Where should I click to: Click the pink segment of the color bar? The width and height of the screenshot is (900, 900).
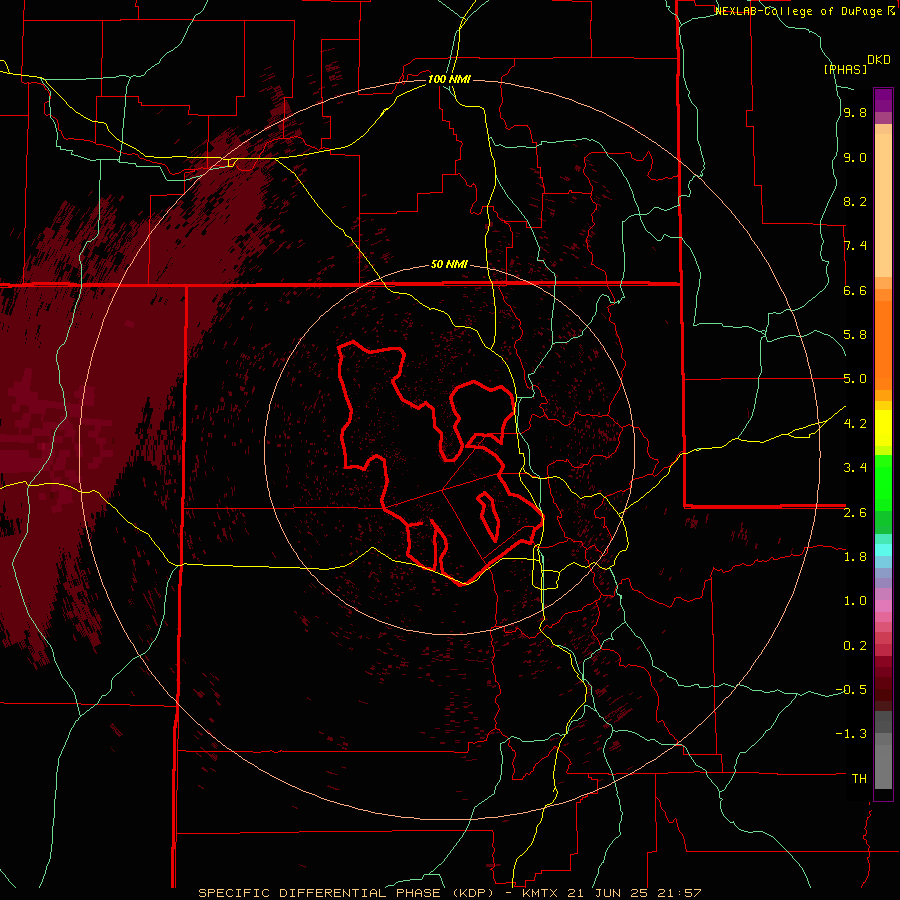883,606
